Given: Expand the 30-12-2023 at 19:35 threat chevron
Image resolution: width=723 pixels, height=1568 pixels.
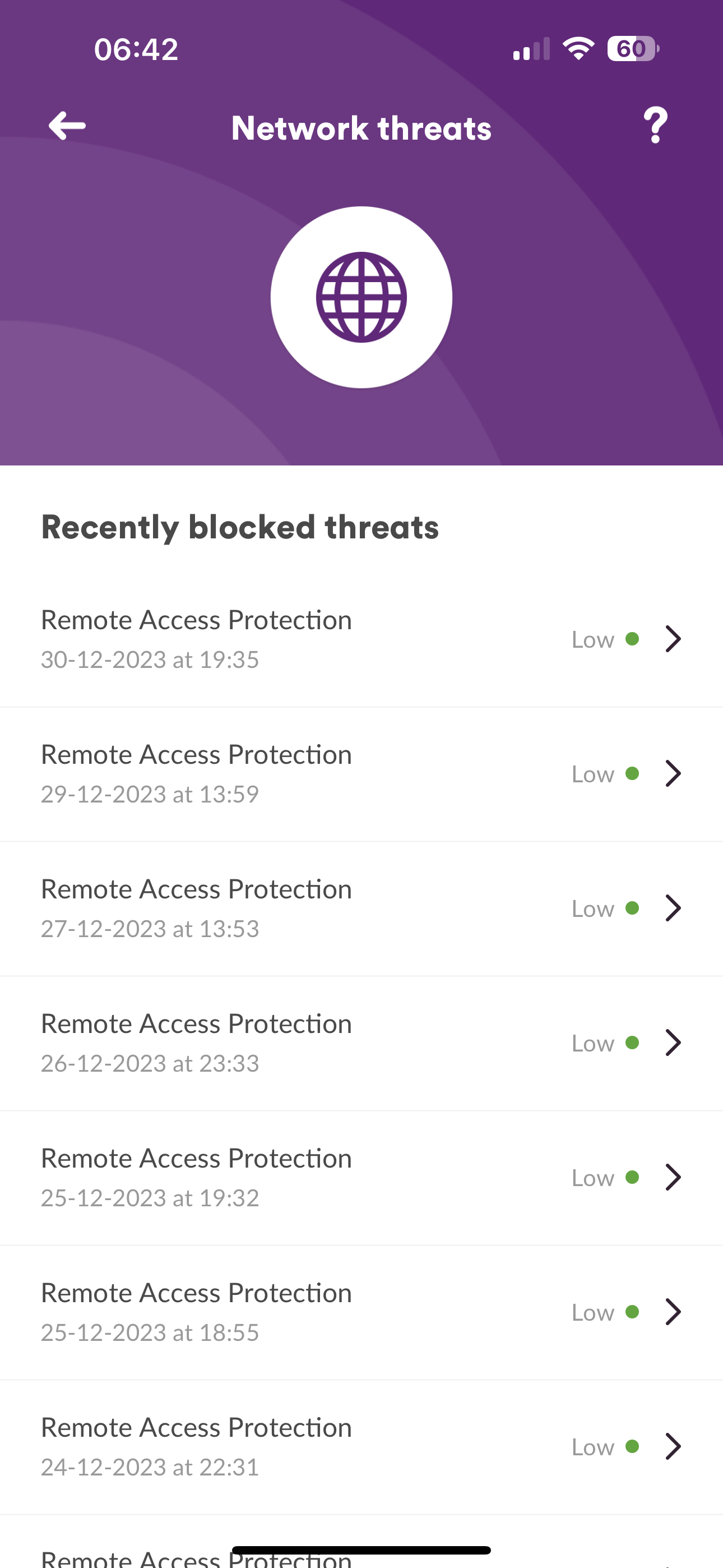Looking at the screenshot, I should point(673,639).
